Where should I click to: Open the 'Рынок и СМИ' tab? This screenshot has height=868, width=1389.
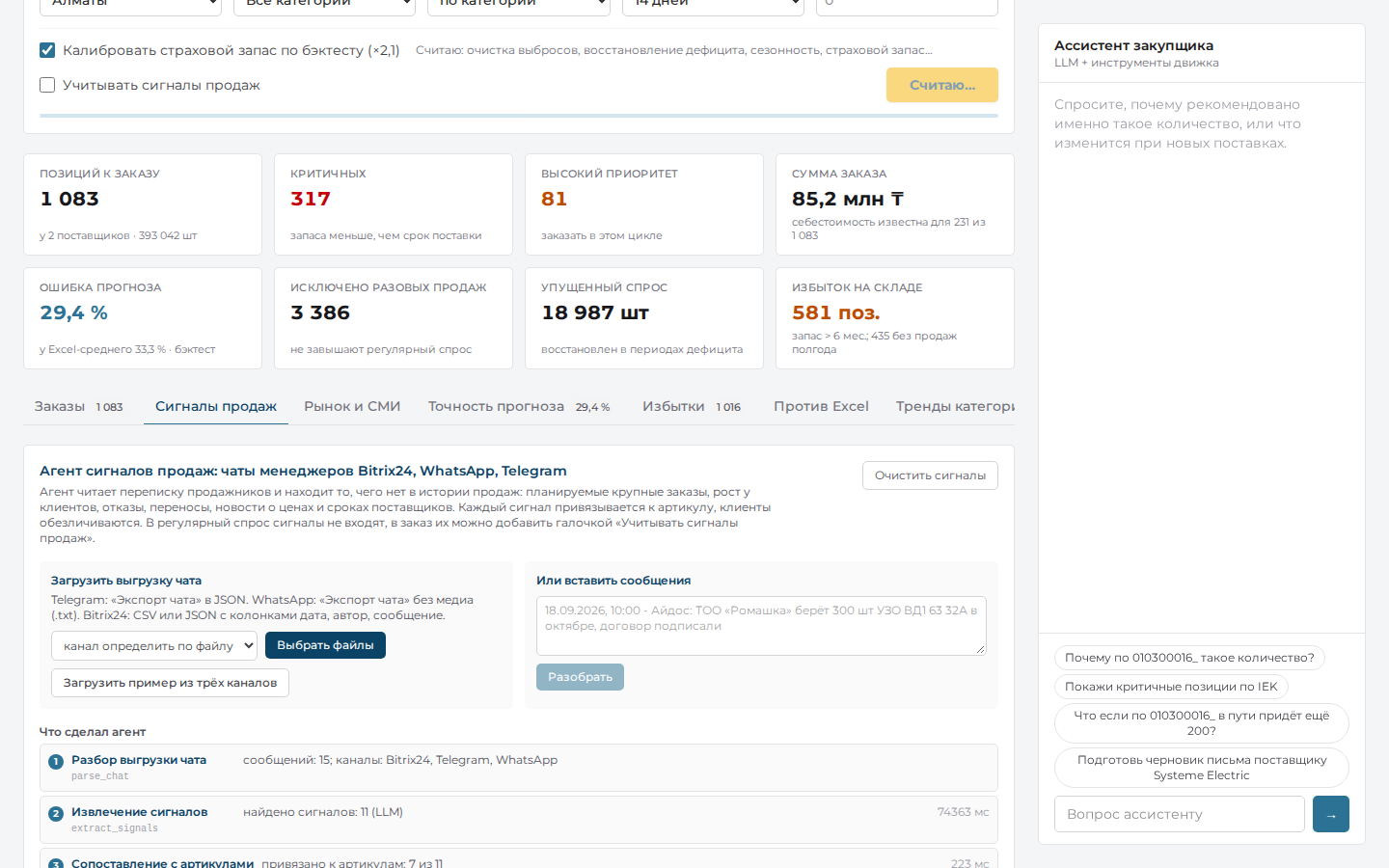352,407
